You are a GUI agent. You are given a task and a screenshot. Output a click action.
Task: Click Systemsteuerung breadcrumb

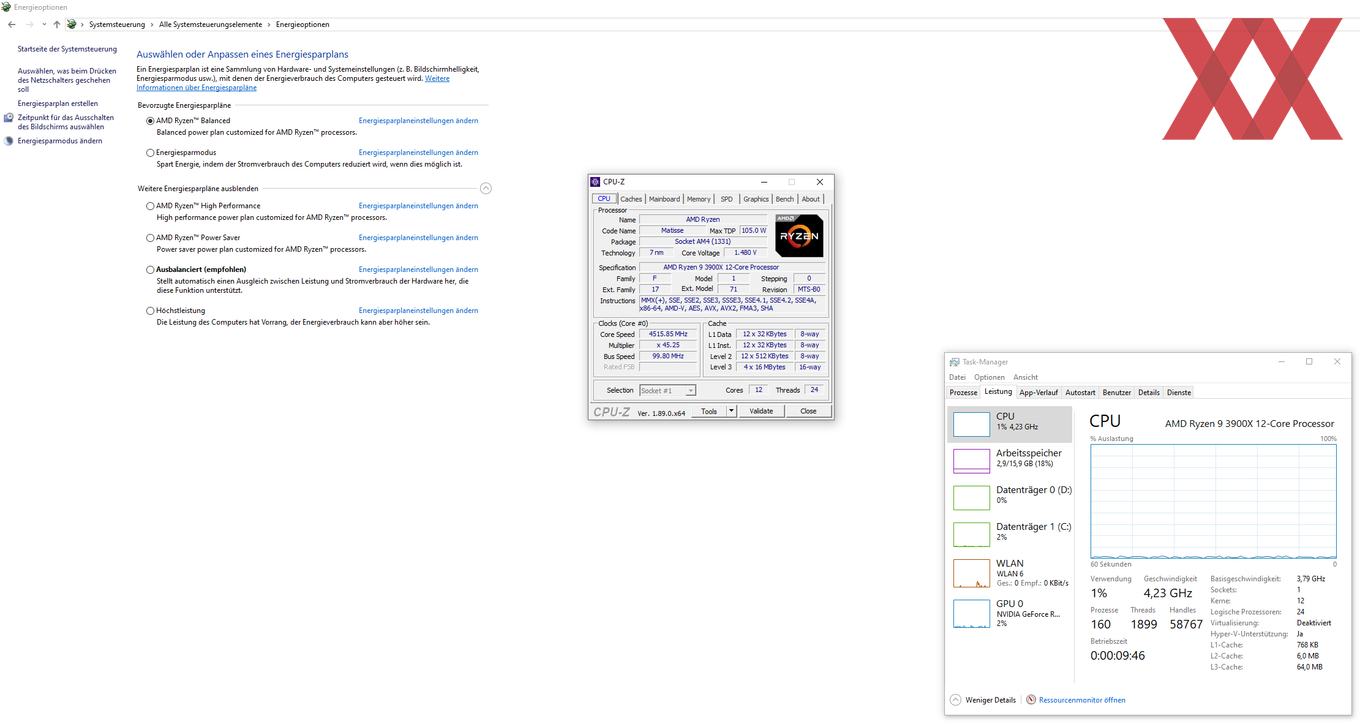pyautogui.click(x=116, y=24)
